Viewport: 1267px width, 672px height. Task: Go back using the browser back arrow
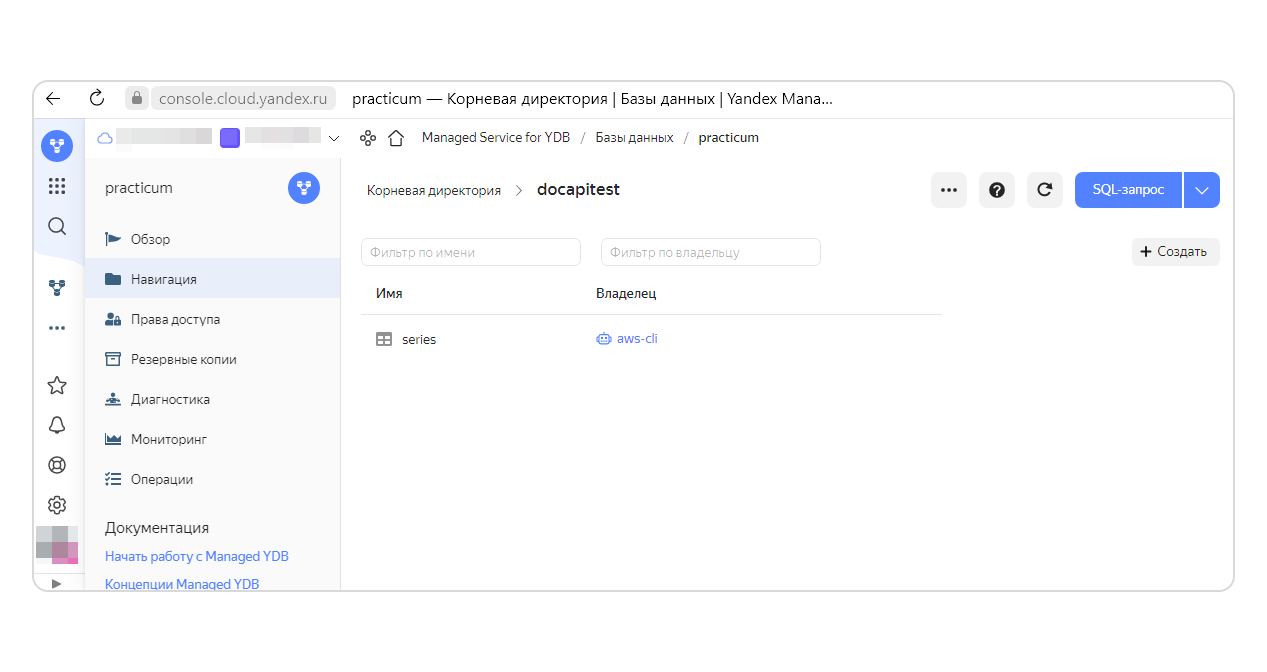tap(53, 98)
